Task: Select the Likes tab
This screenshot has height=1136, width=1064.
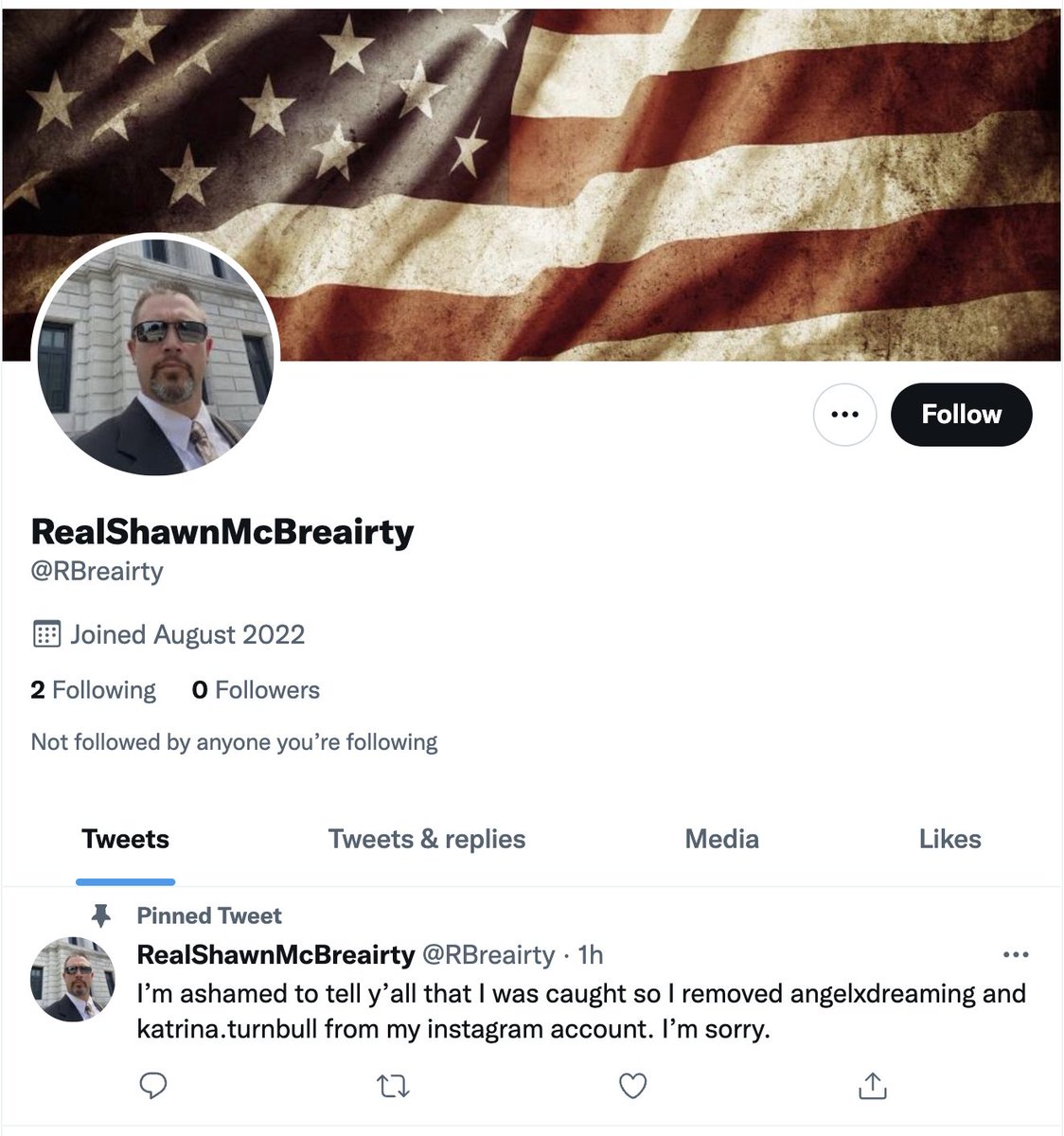Action: (x=949, y=839)
